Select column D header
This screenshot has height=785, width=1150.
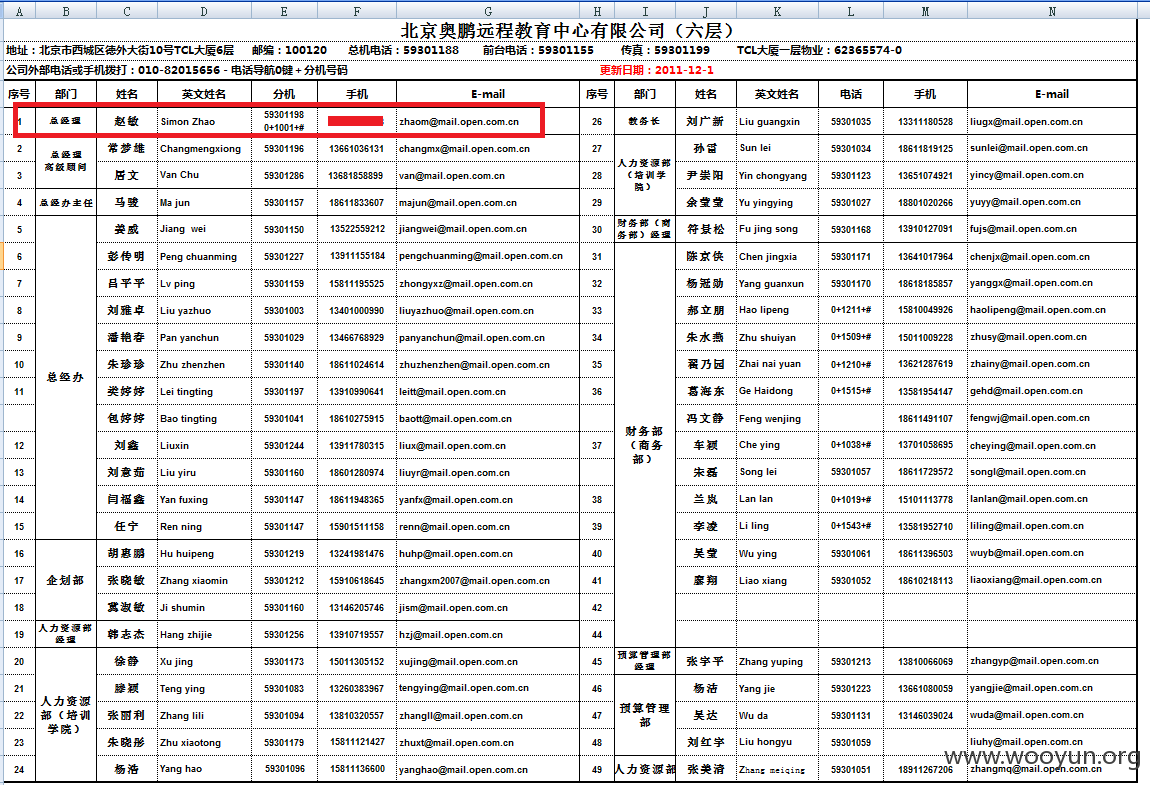[x=204, y=11]
